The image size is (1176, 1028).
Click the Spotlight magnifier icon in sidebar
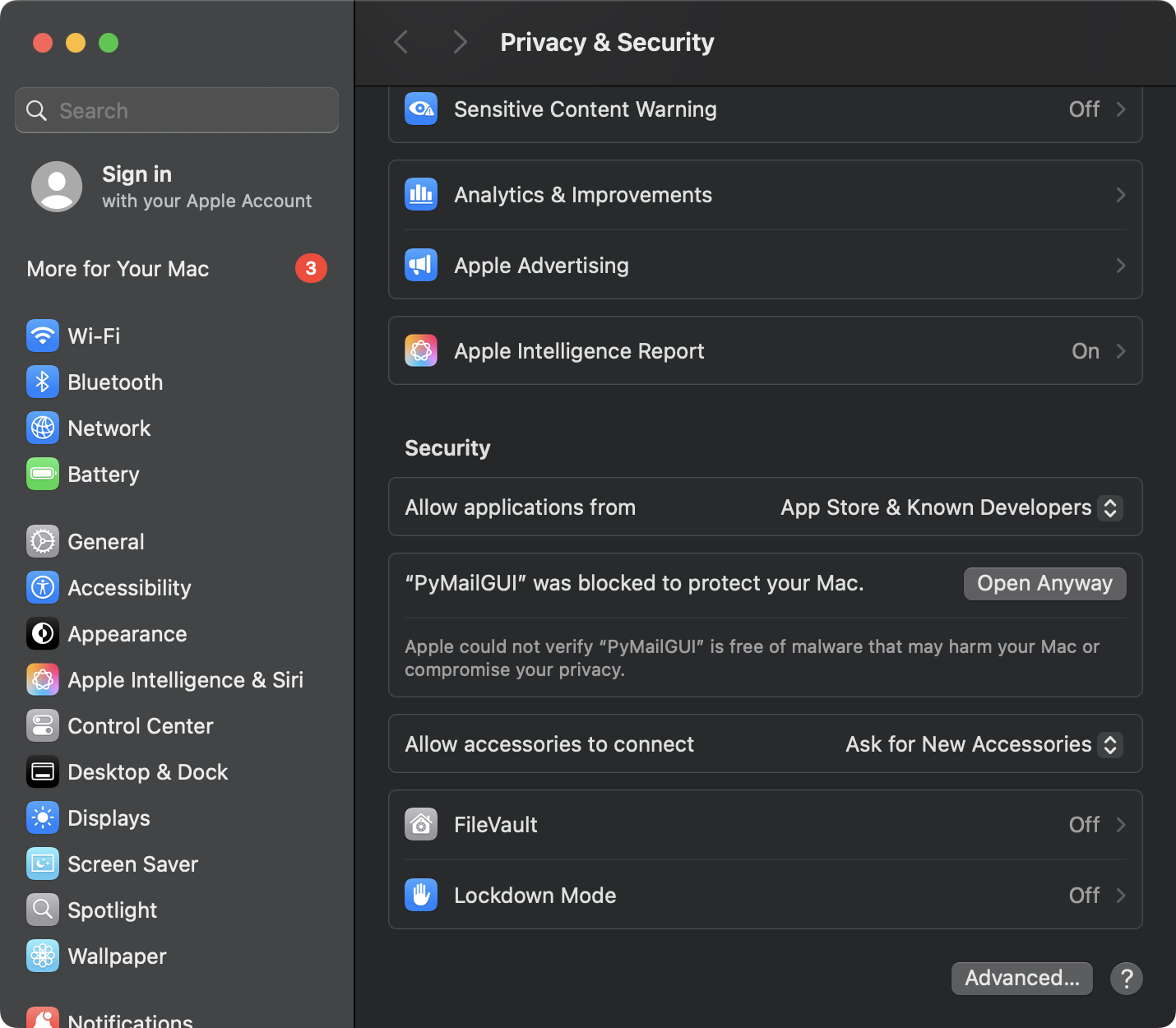pyautogui.click(x=43, y=910)
